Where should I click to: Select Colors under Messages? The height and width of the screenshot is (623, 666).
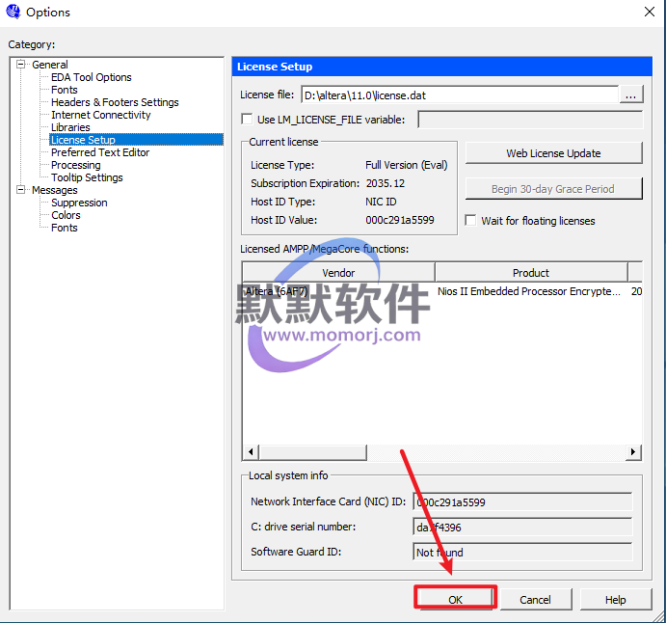66,215
